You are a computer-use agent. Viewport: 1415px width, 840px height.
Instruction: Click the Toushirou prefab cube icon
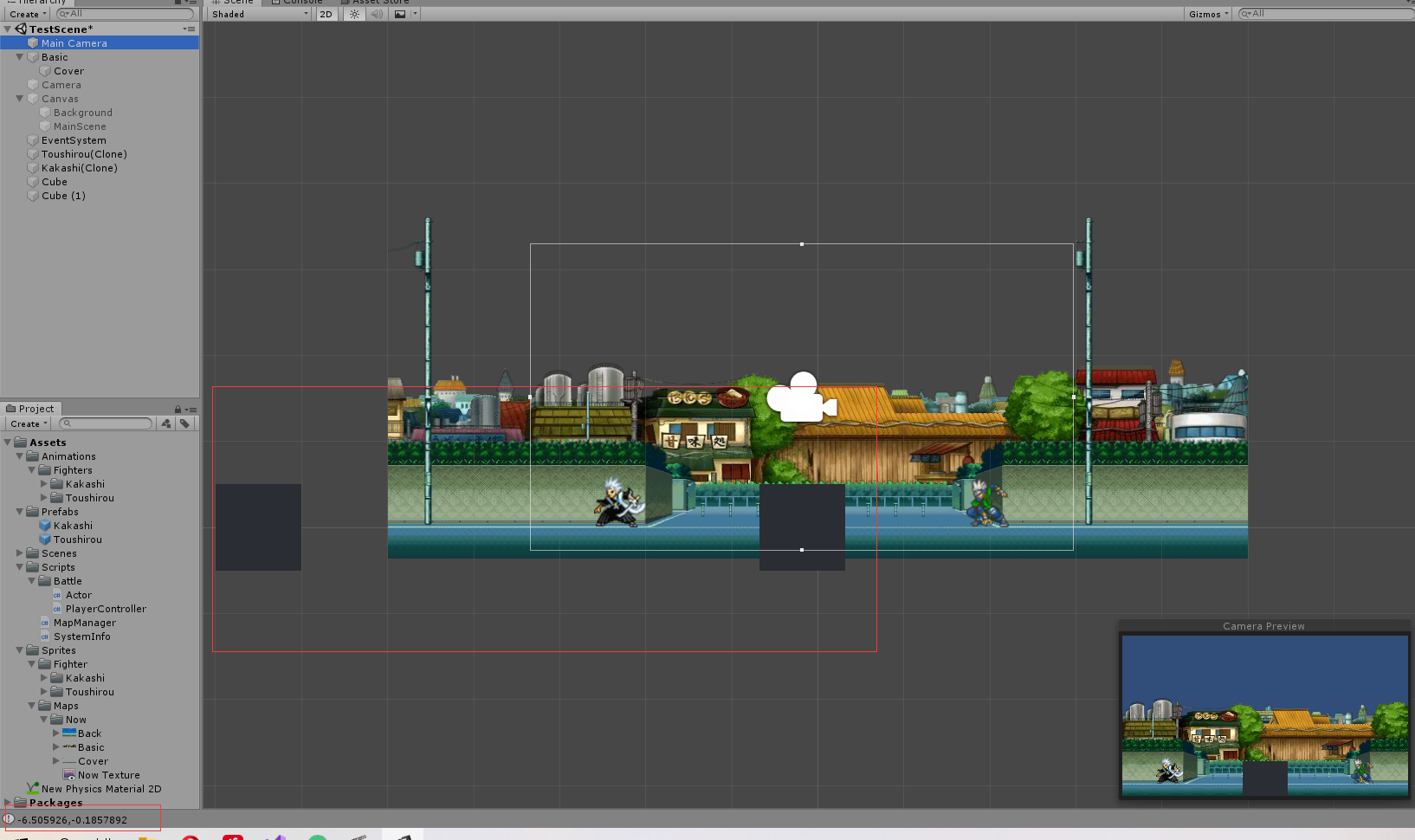(x=45, y=540)
